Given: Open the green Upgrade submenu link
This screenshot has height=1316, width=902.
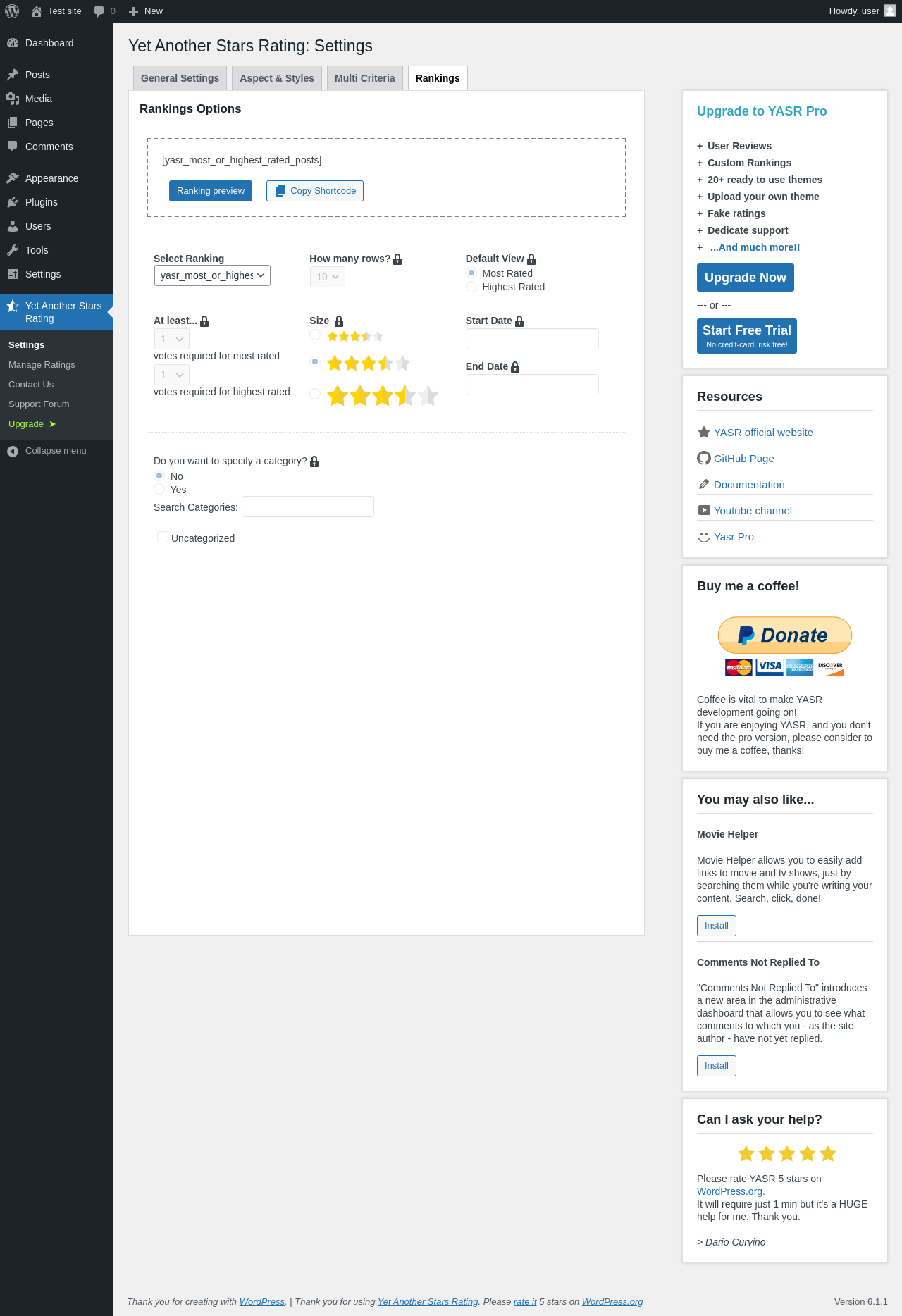Looking at the screenshot, I should click(32, 424).
